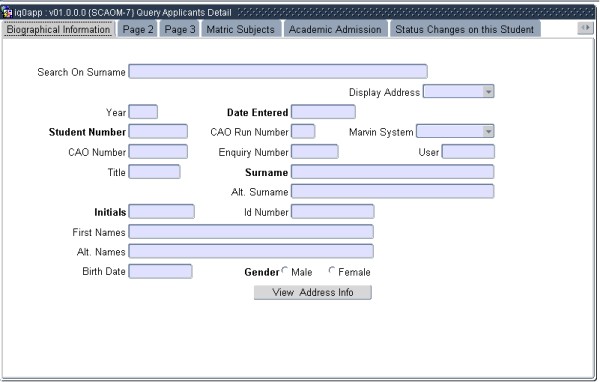The height and width of the screenshot is (382, 600).
Task: Select the Date Entered field
Action: [323, 112]
